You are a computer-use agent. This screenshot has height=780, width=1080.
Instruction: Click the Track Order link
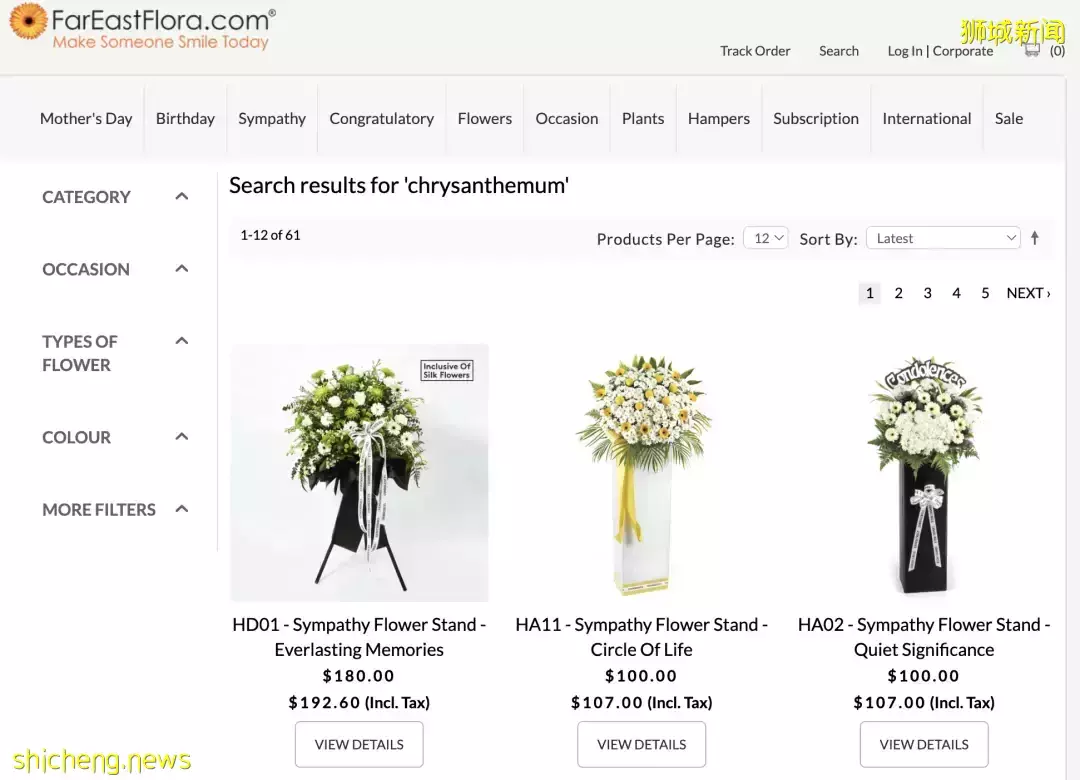pos(755,51)
